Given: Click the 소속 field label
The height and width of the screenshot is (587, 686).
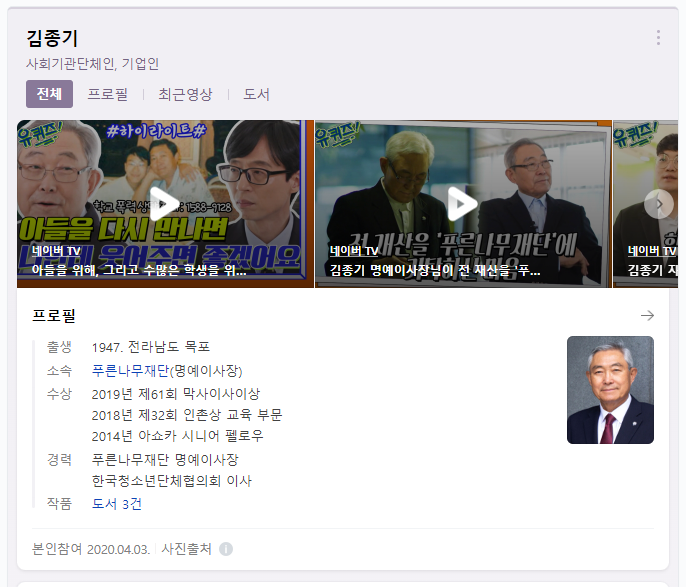Looking at the screenshot, I should tap(59, 371).
